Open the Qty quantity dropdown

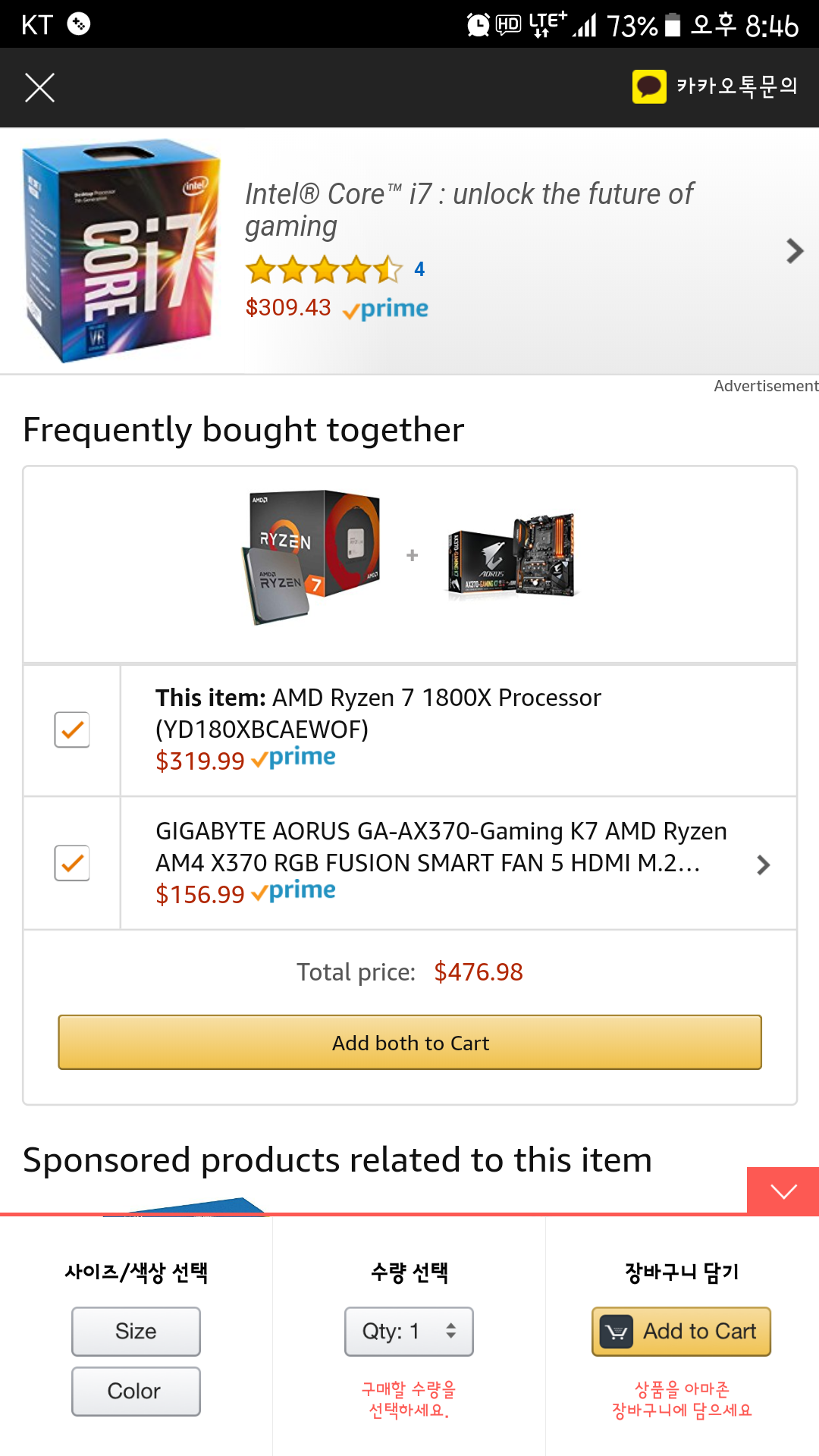point(409,1331)
